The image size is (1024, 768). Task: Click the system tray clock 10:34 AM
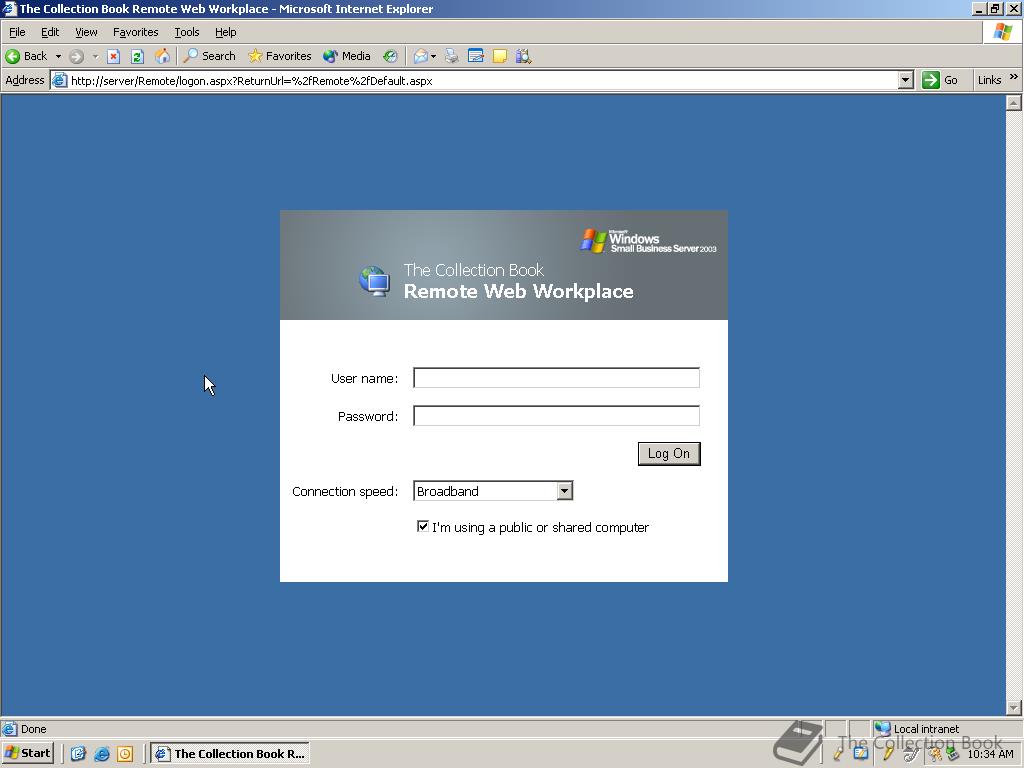(x=990, y=754)
